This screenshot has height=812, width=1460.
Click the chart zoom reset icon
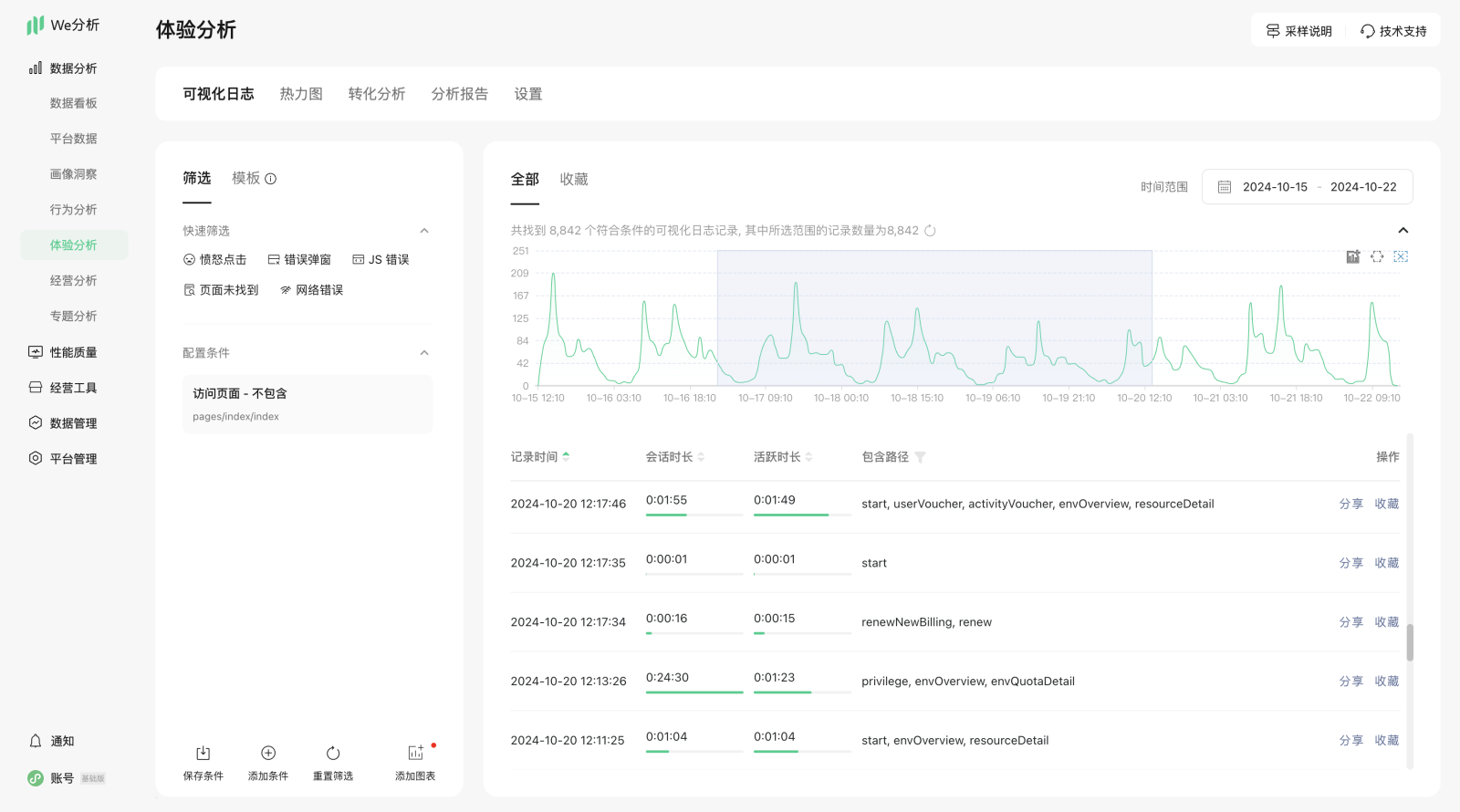[x=1401, y=257]
